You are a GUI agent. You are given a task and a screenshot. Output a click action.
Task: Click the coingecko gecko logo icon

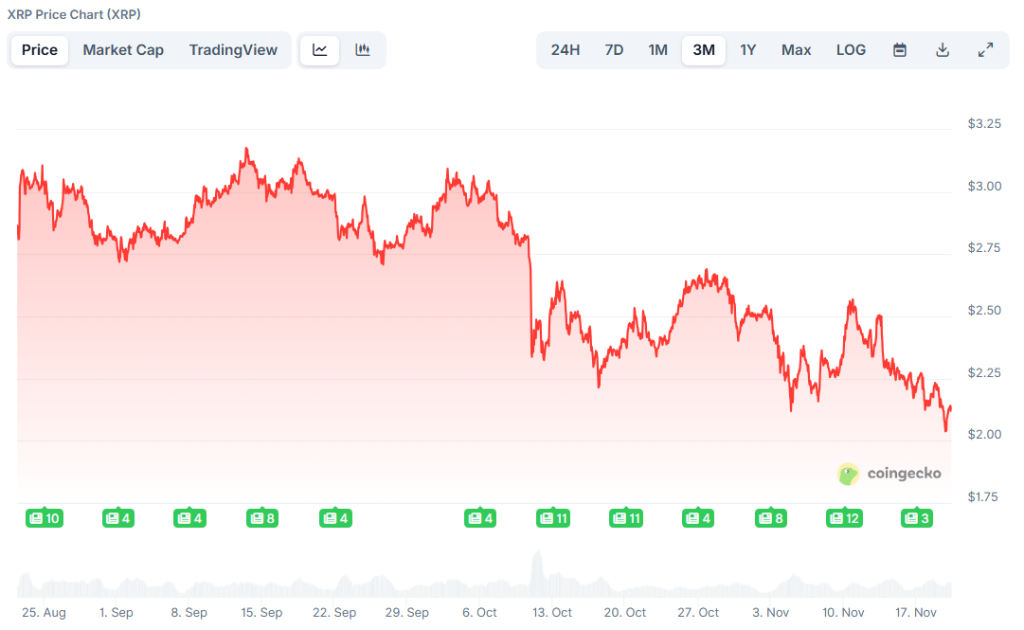tap(849, 475)
